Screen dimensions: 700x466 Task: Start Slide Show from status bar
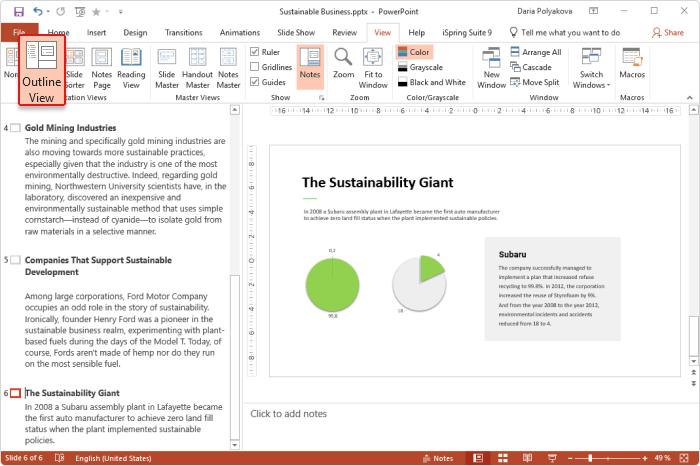tap(553, 458)
